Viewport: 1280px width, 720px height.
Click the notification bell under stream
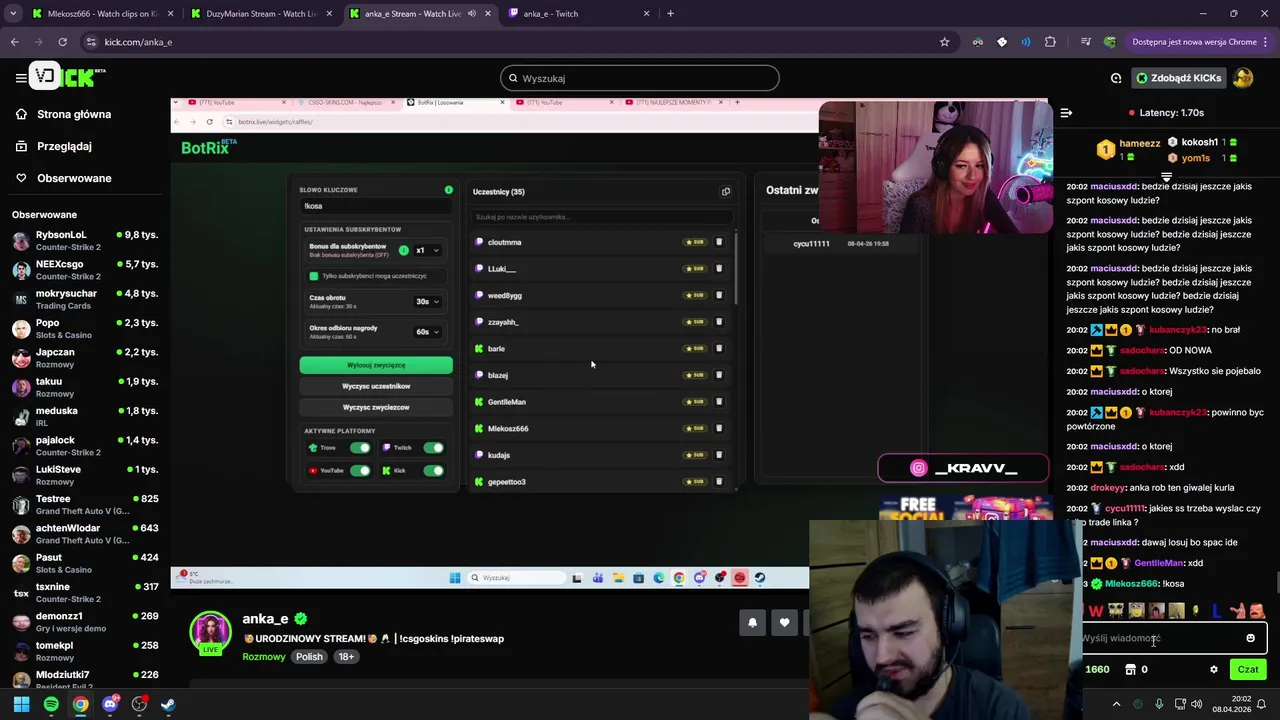click(x=753, y=623)
